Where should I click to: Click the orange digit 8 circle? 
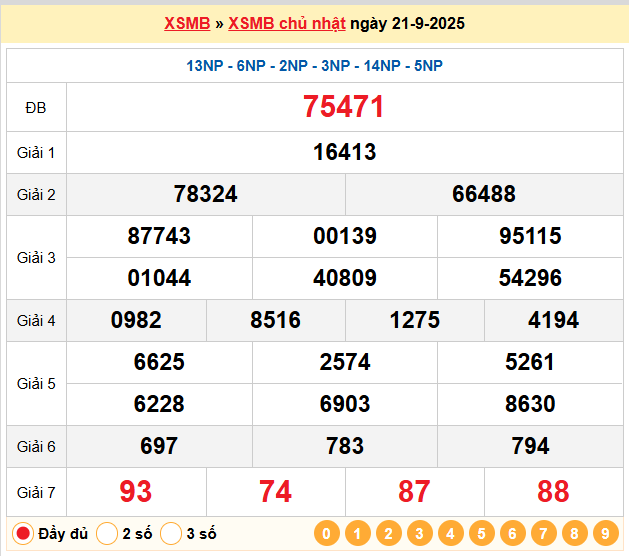coord(574,533)
